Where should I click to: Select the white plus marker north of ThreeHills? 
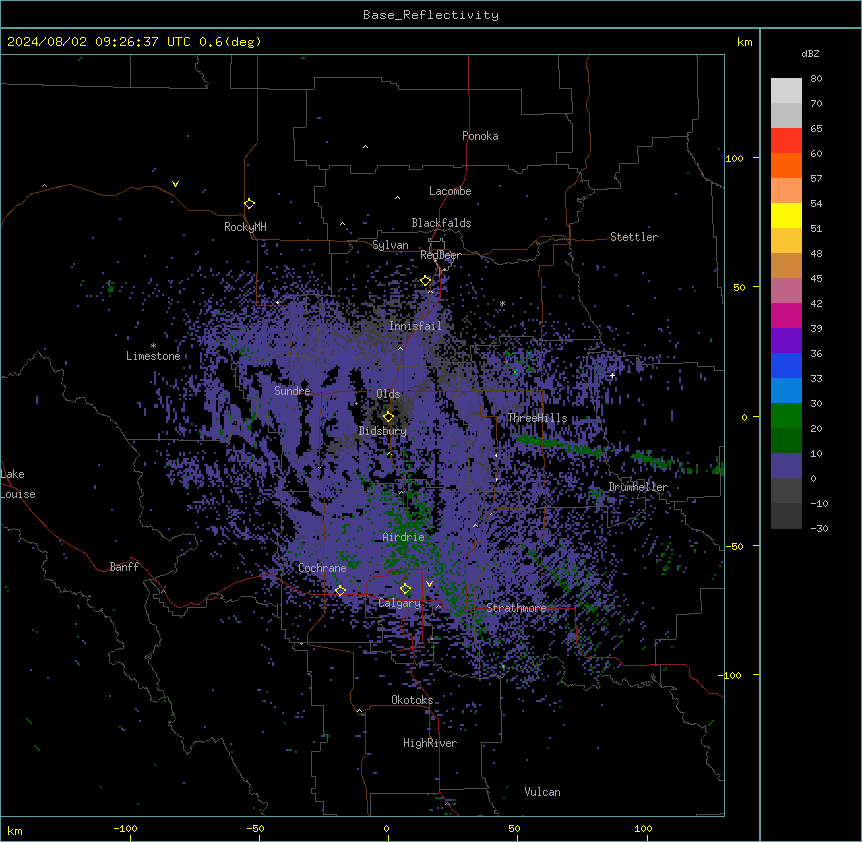point(612,376)
